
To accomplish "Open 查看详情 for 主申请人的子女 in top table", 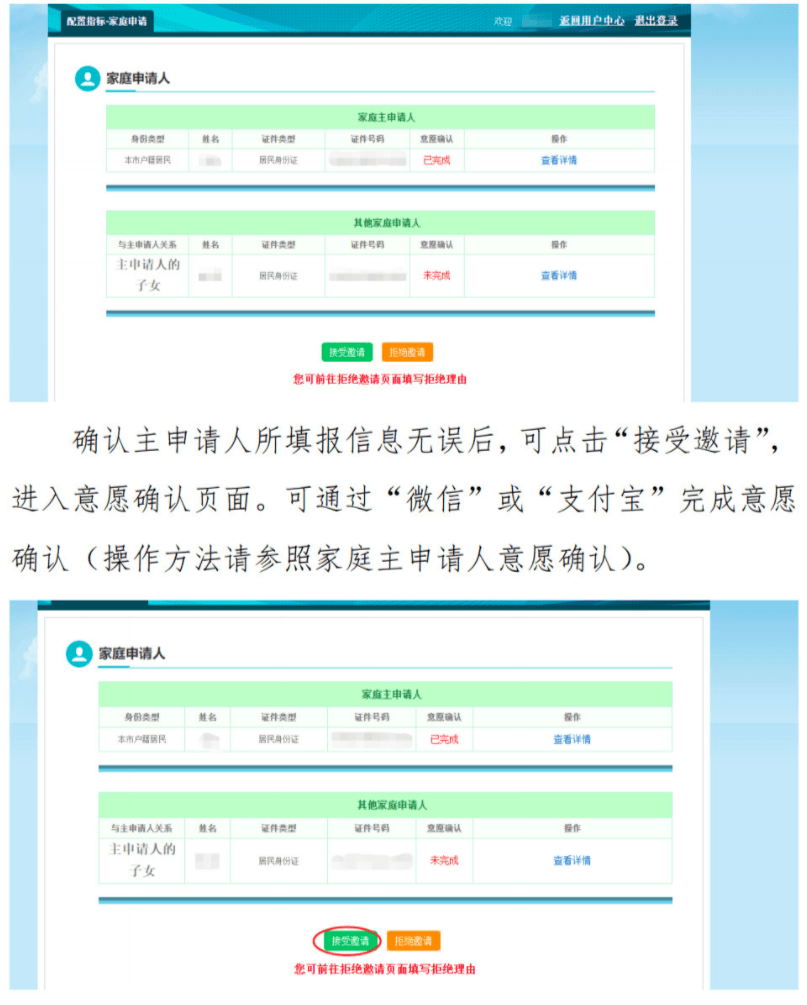I will coord(561,276).
